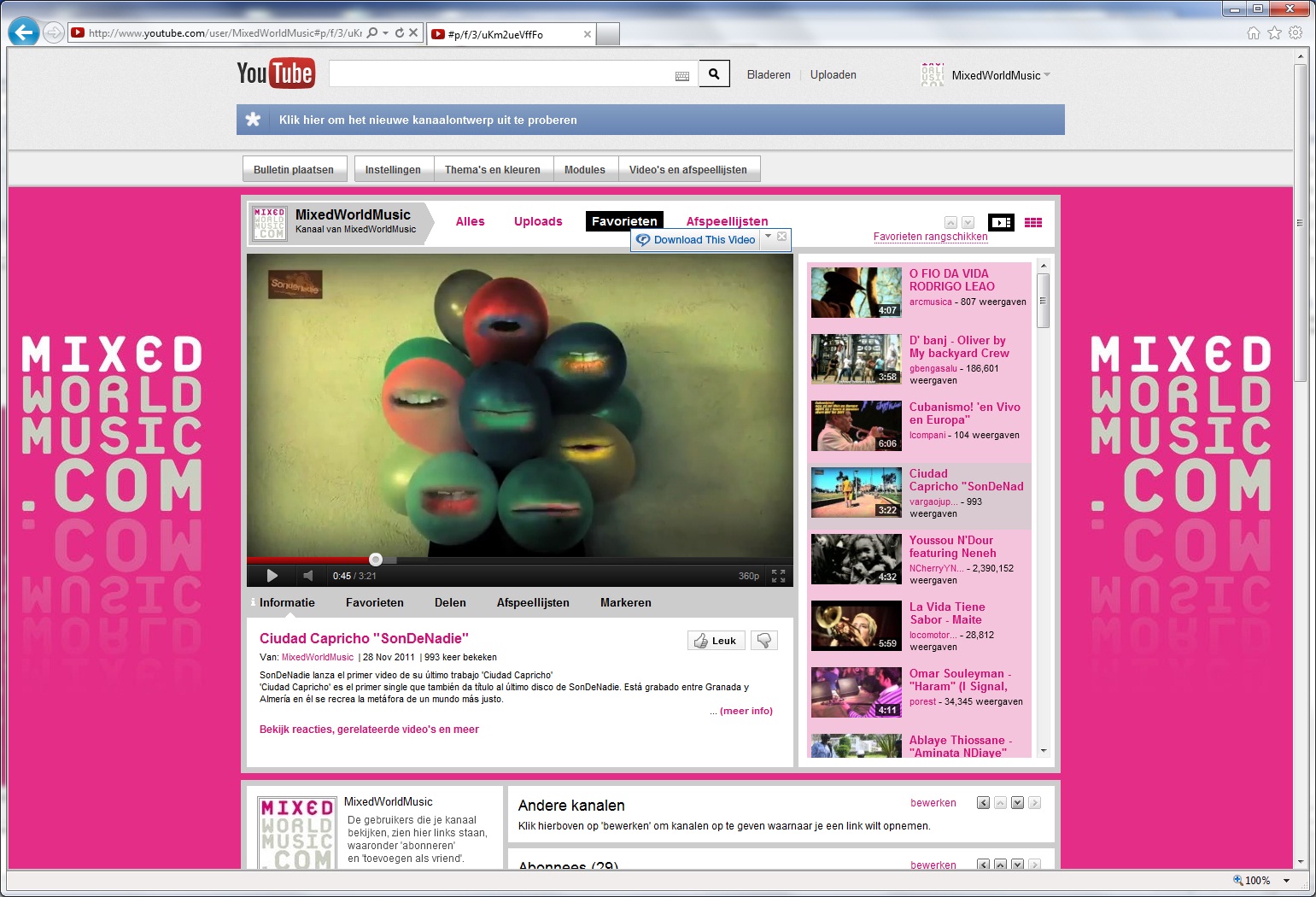Open the browser home icon
The image size is (1316, 897).
pyautogui.click(x=1253, y=32)
